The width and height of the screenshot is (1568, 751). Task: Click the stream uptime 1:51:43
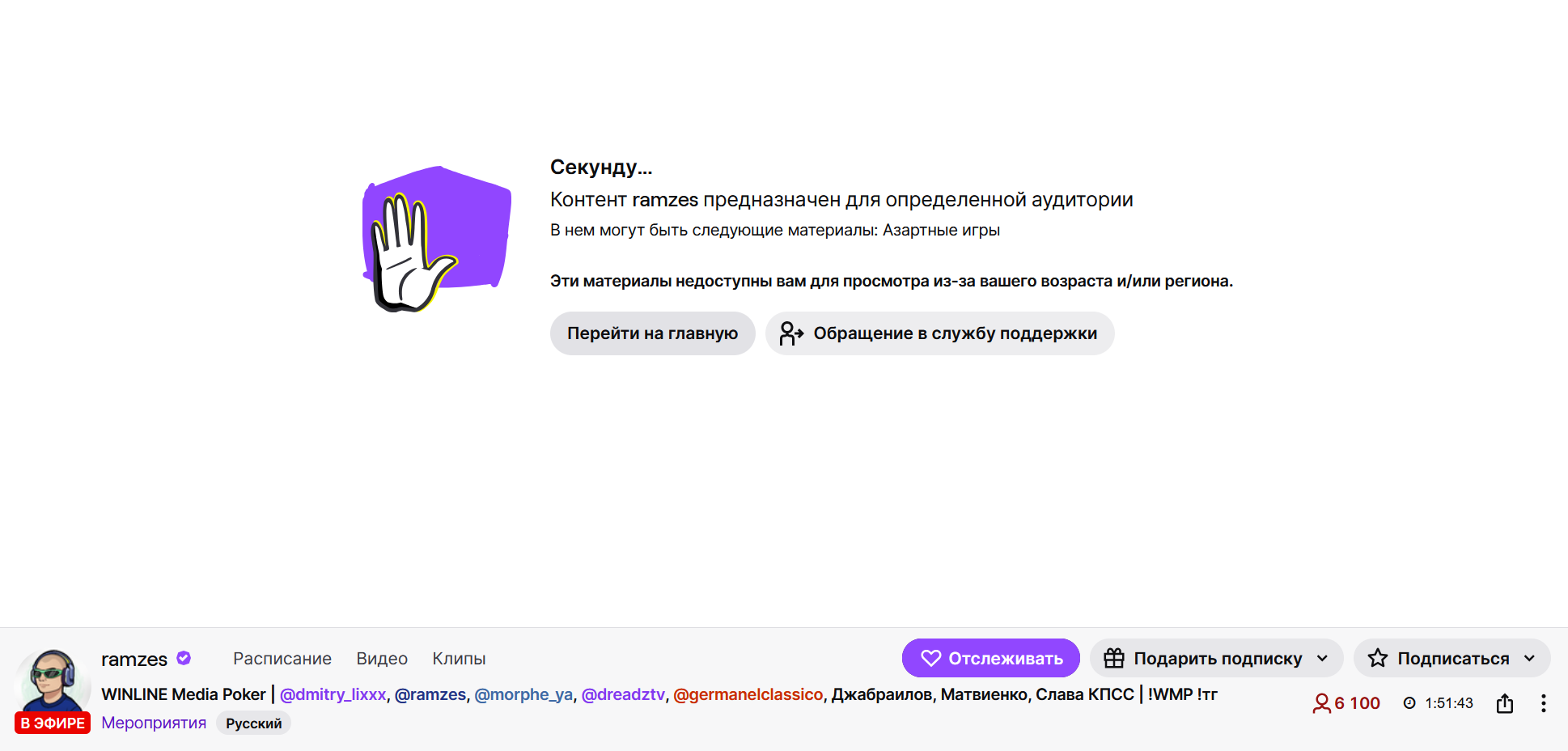(x=1439, y=703)
